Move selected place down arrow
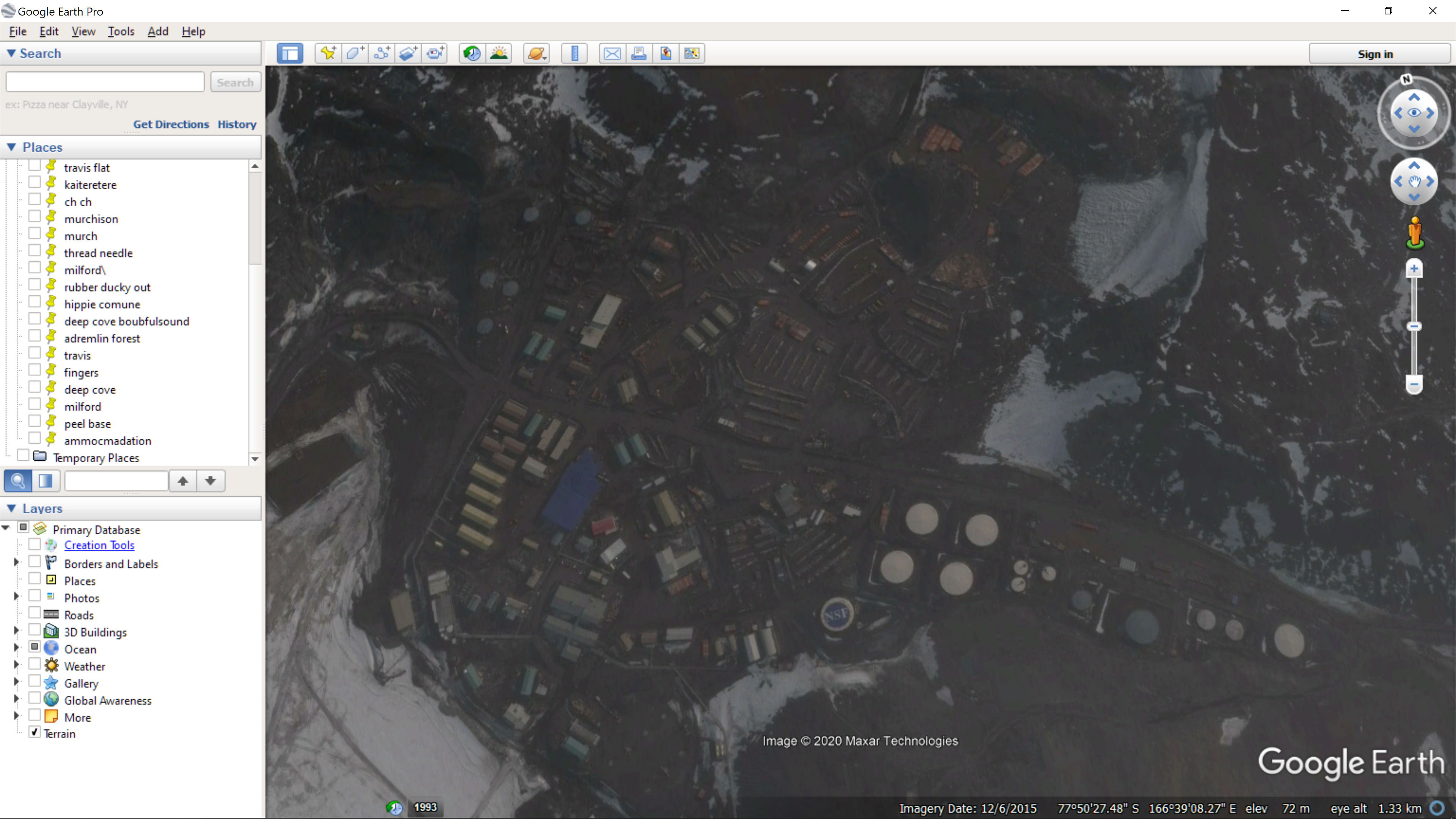This screenshot has width=1456, height=819. (211, 481)
